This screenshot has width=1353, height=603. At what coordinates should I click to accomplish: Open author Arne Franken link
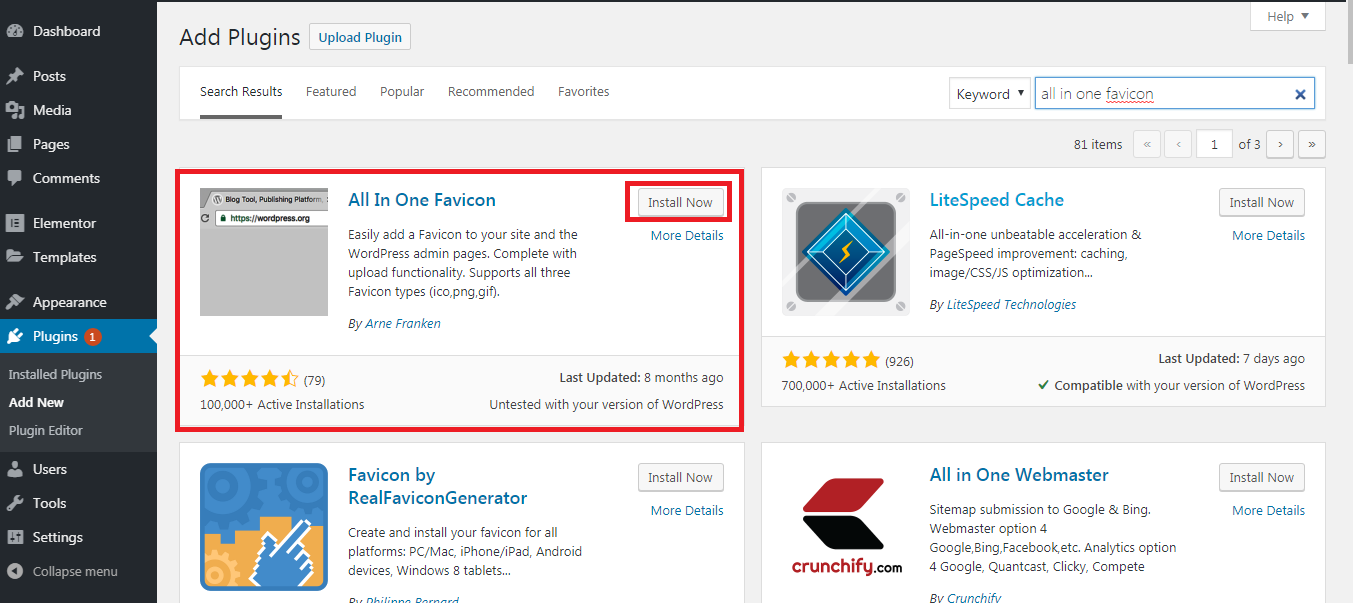coord(402,324)
